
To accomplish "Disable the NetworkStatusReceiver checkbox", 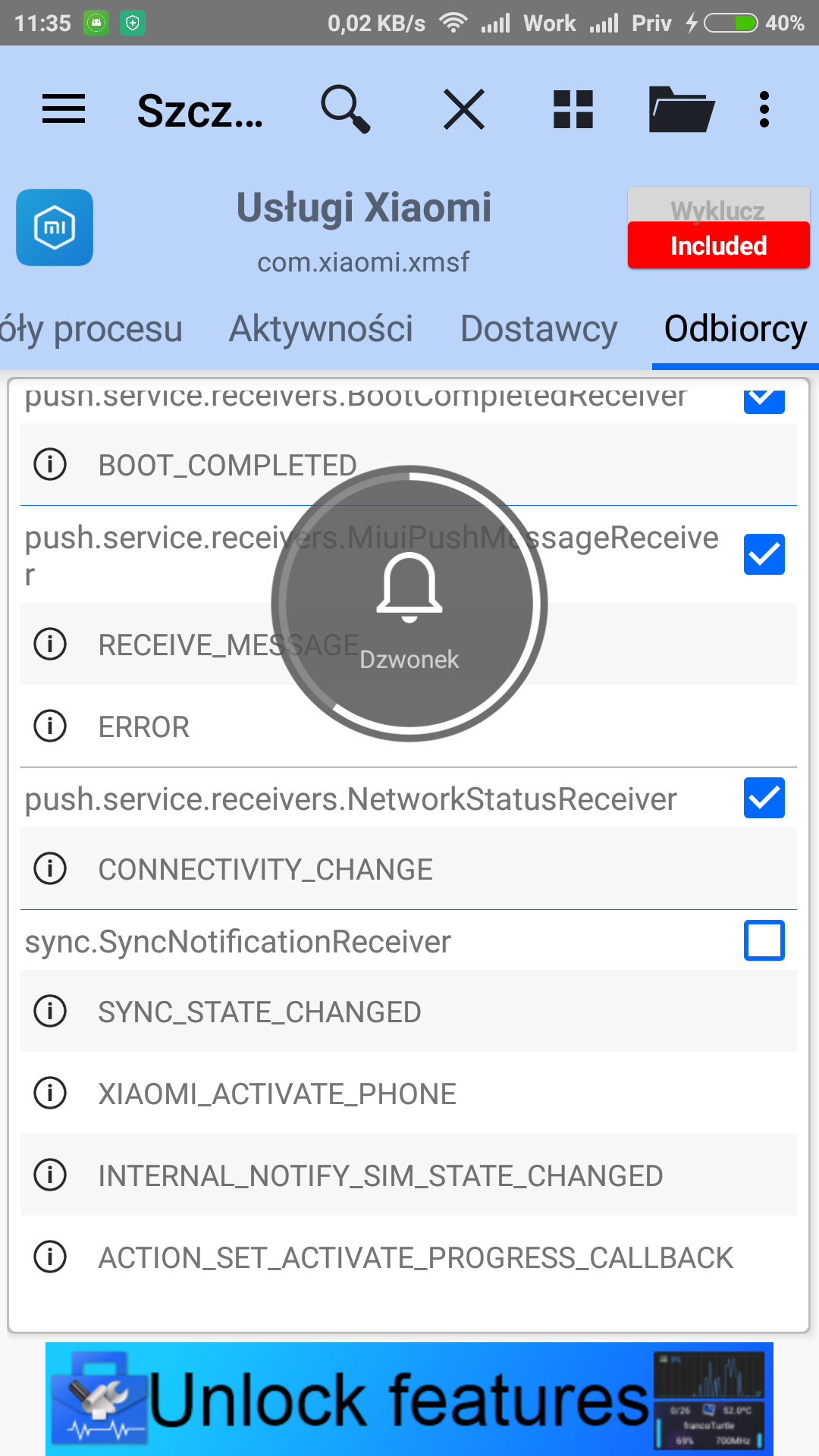I will pos(764,799).
